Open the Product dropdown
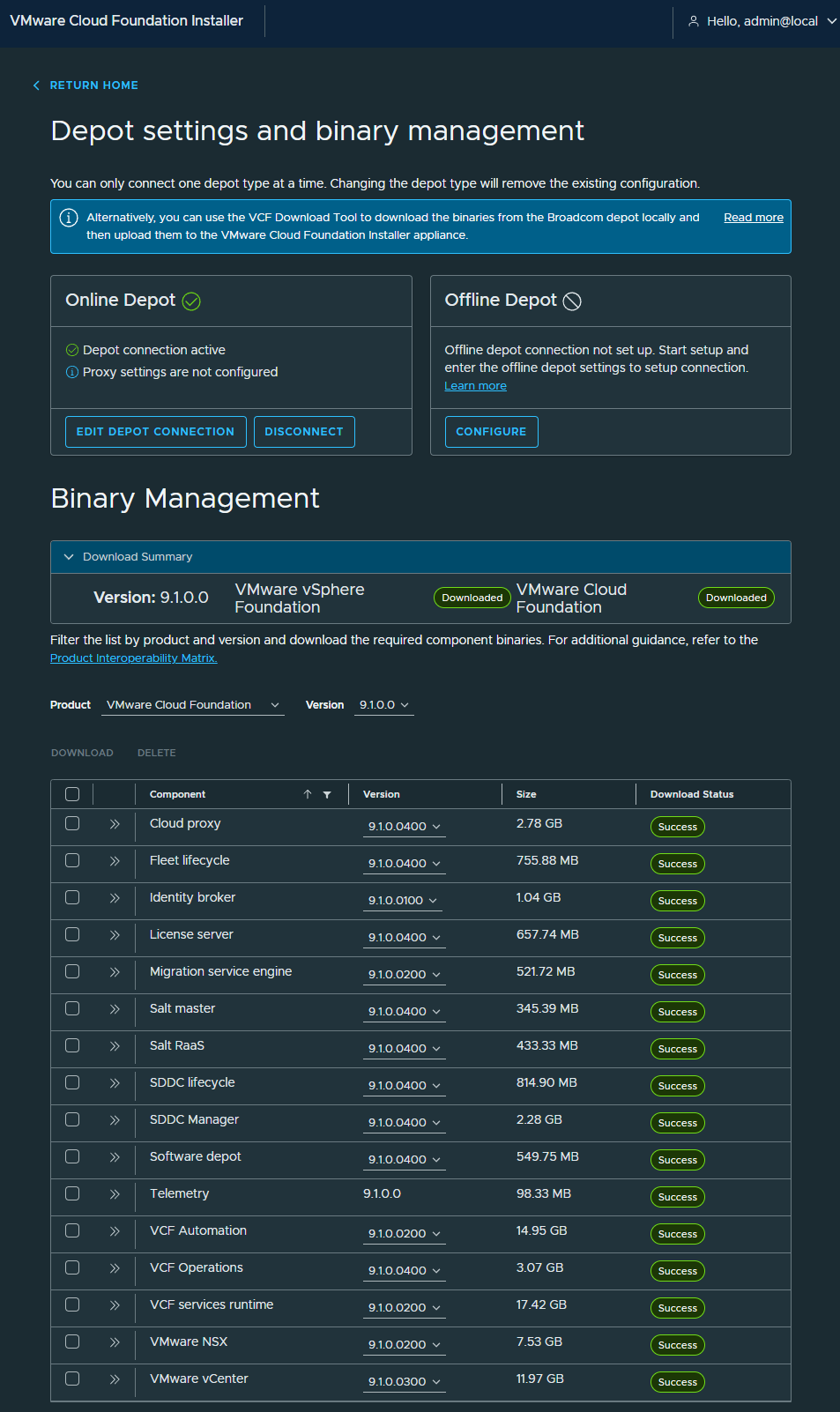This screenshot has height=1412, width=840. pos(192,705)
